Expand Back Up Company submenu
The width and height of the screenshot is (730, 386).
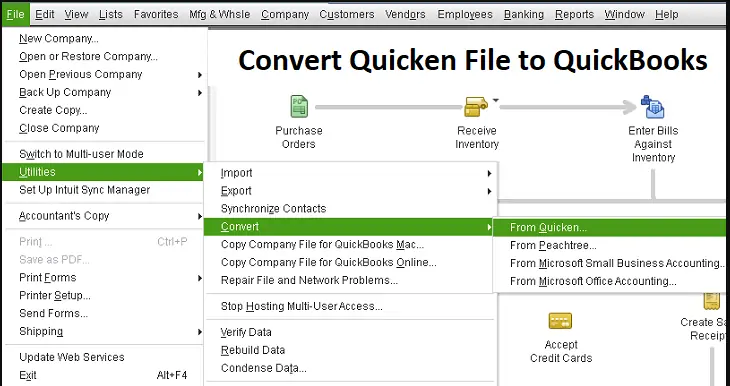tap(103, 92)
